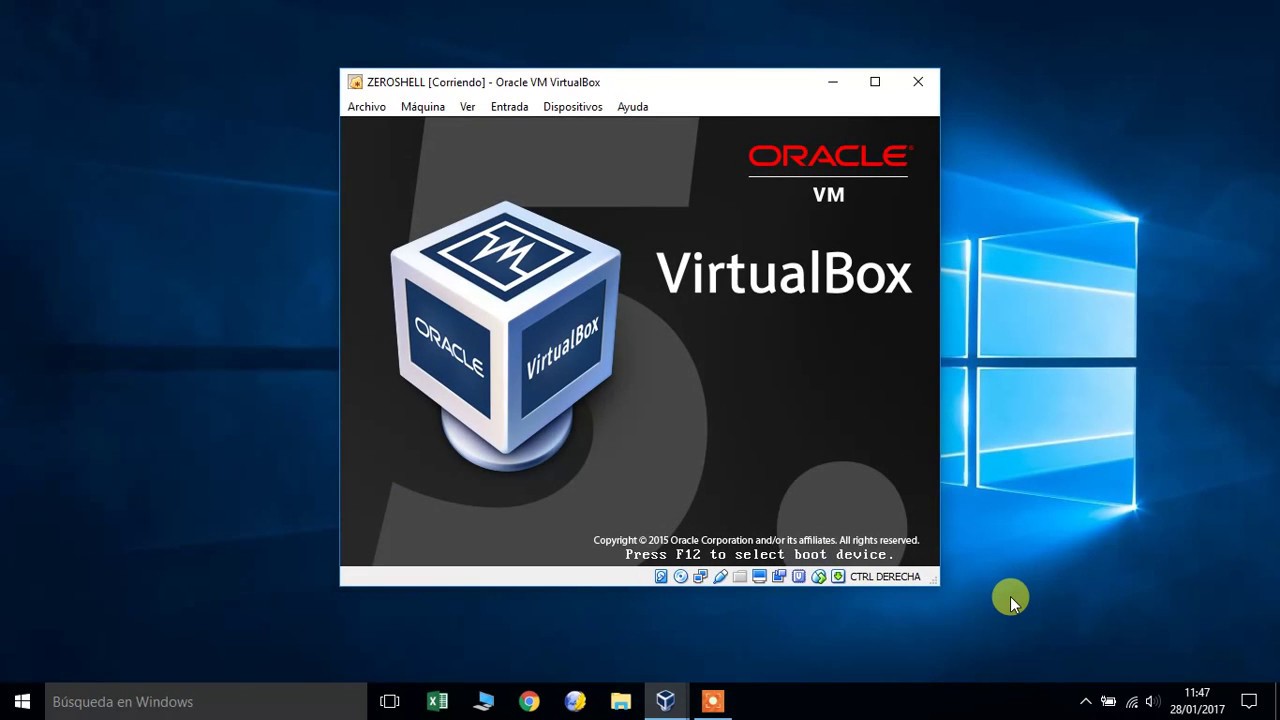The height and width of the screenshot is (720, 1280).
Task: Click the VirtualBox icon in title bar
Action: (x=355, y=82)
